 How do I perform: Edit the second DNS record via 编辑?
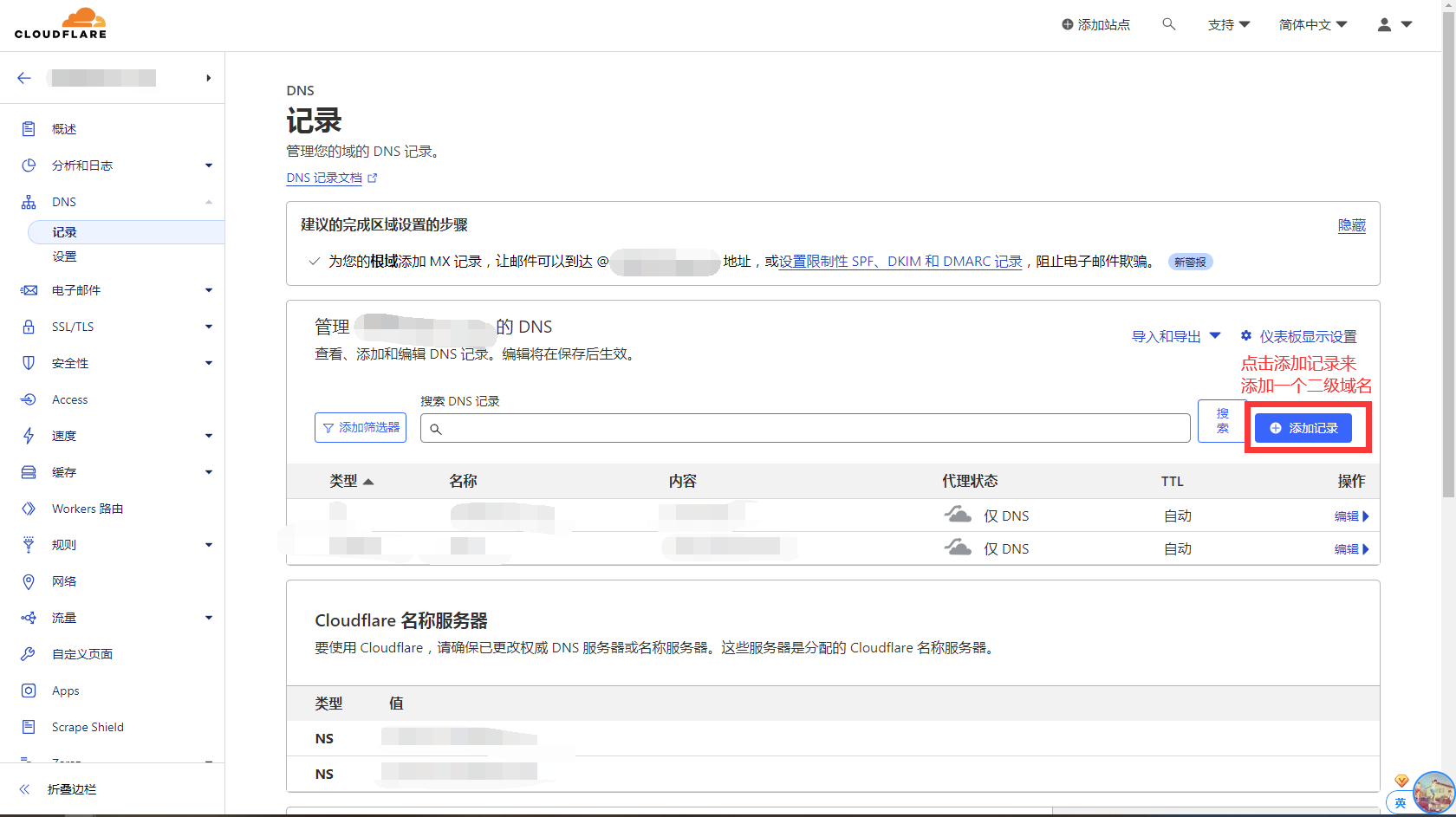click(x=1352, y=549)
